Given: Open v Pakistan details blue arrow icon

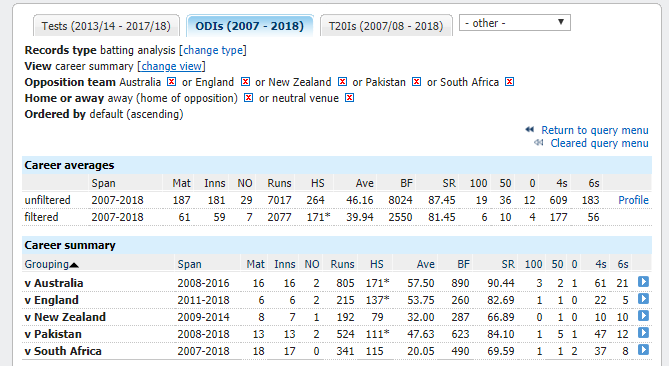Looking at the screenshot, I should point(643,333).
